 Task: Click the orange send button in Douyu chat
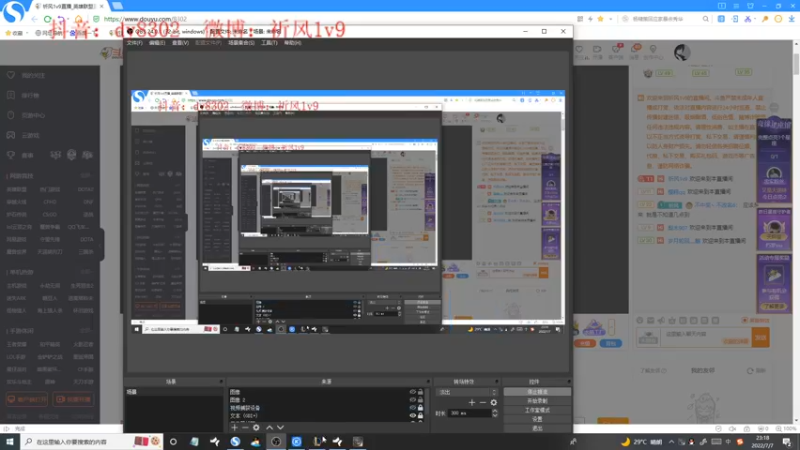click(760, 337)
